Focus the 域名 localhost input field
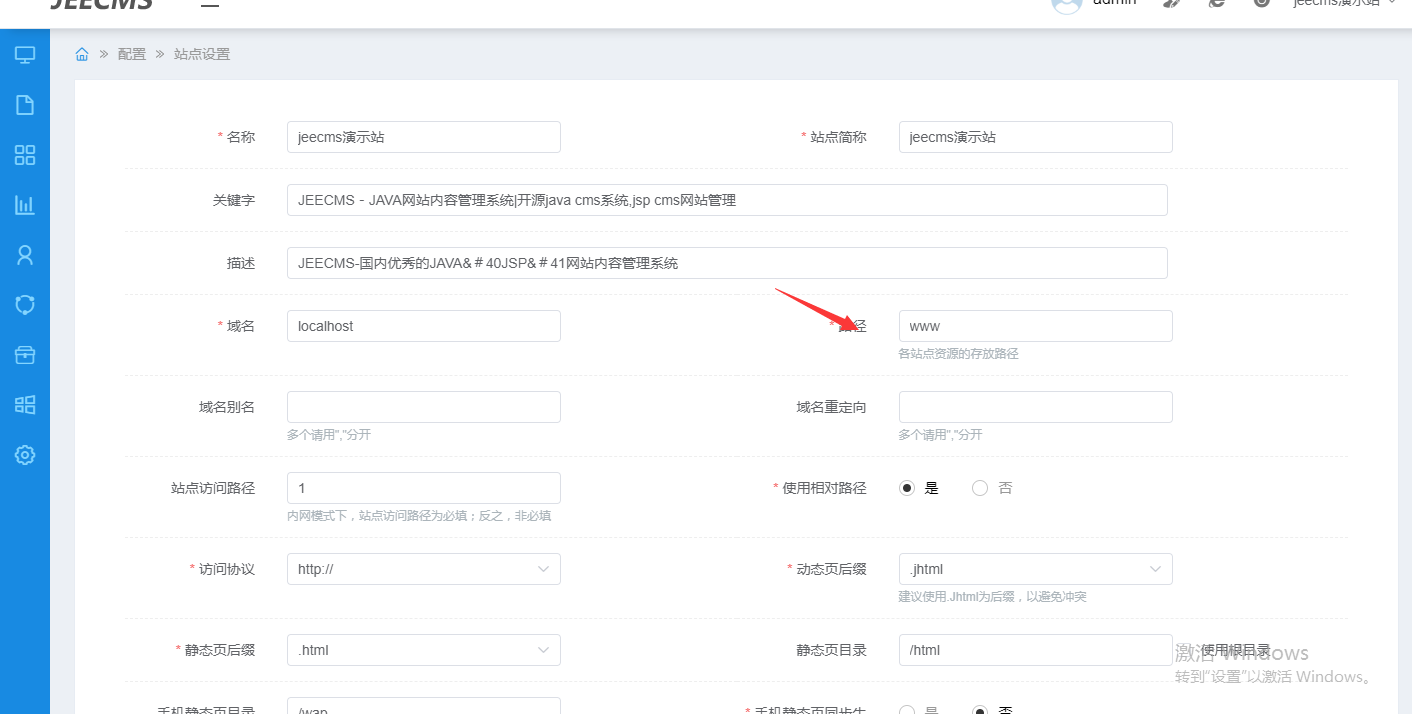 424,326
